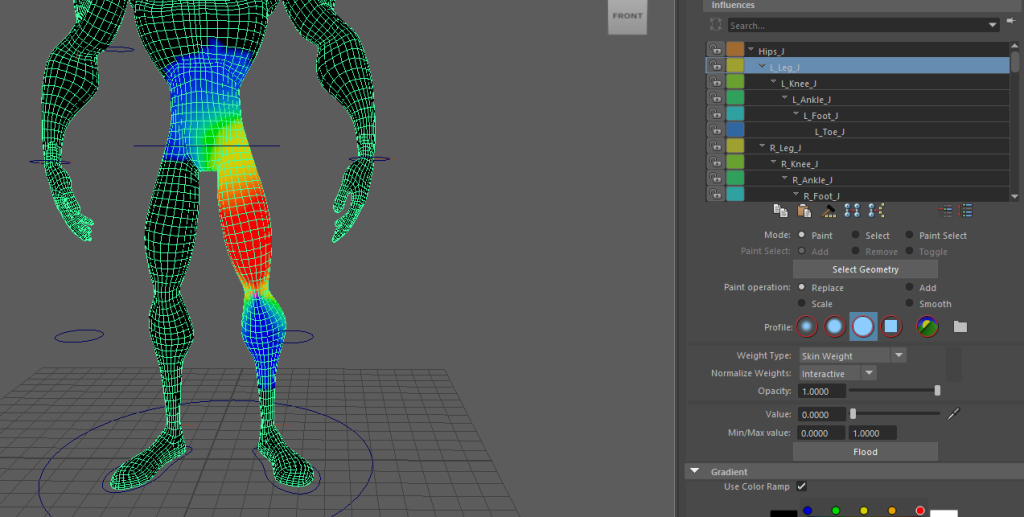Click the paste weights icon
The width and height of the screenshot is (1024, 517).
pyautogui.click(x=804, y=211)
